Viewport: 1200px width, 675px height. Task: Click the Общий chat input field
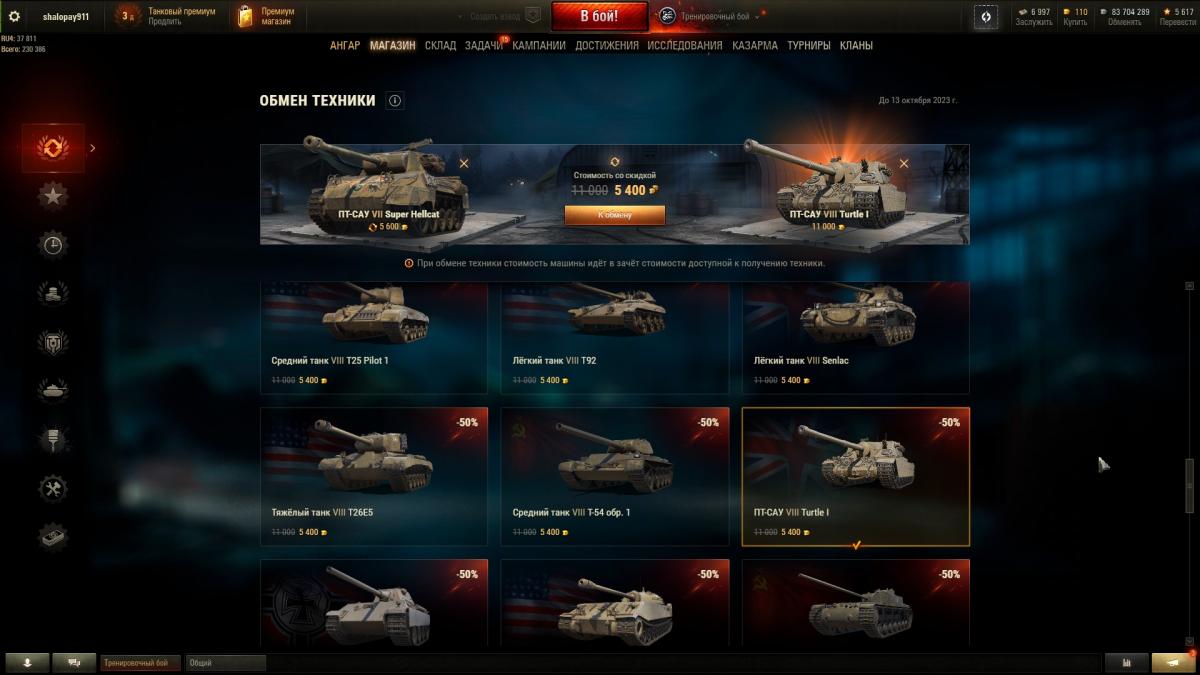pyautogui.click(x=226, y=663)
